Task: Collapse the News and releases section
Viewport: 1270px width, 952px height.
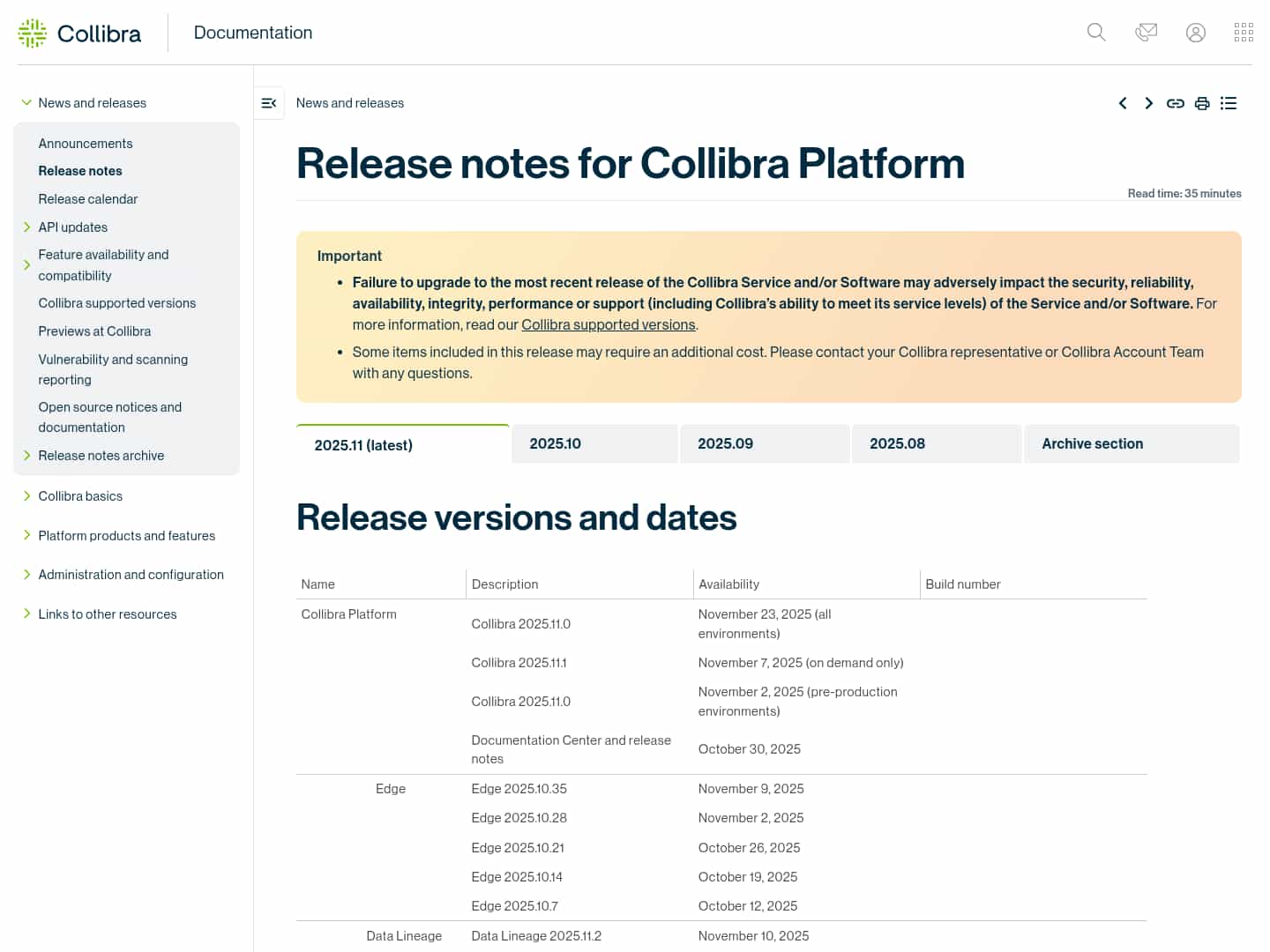Action: point(26,103)
